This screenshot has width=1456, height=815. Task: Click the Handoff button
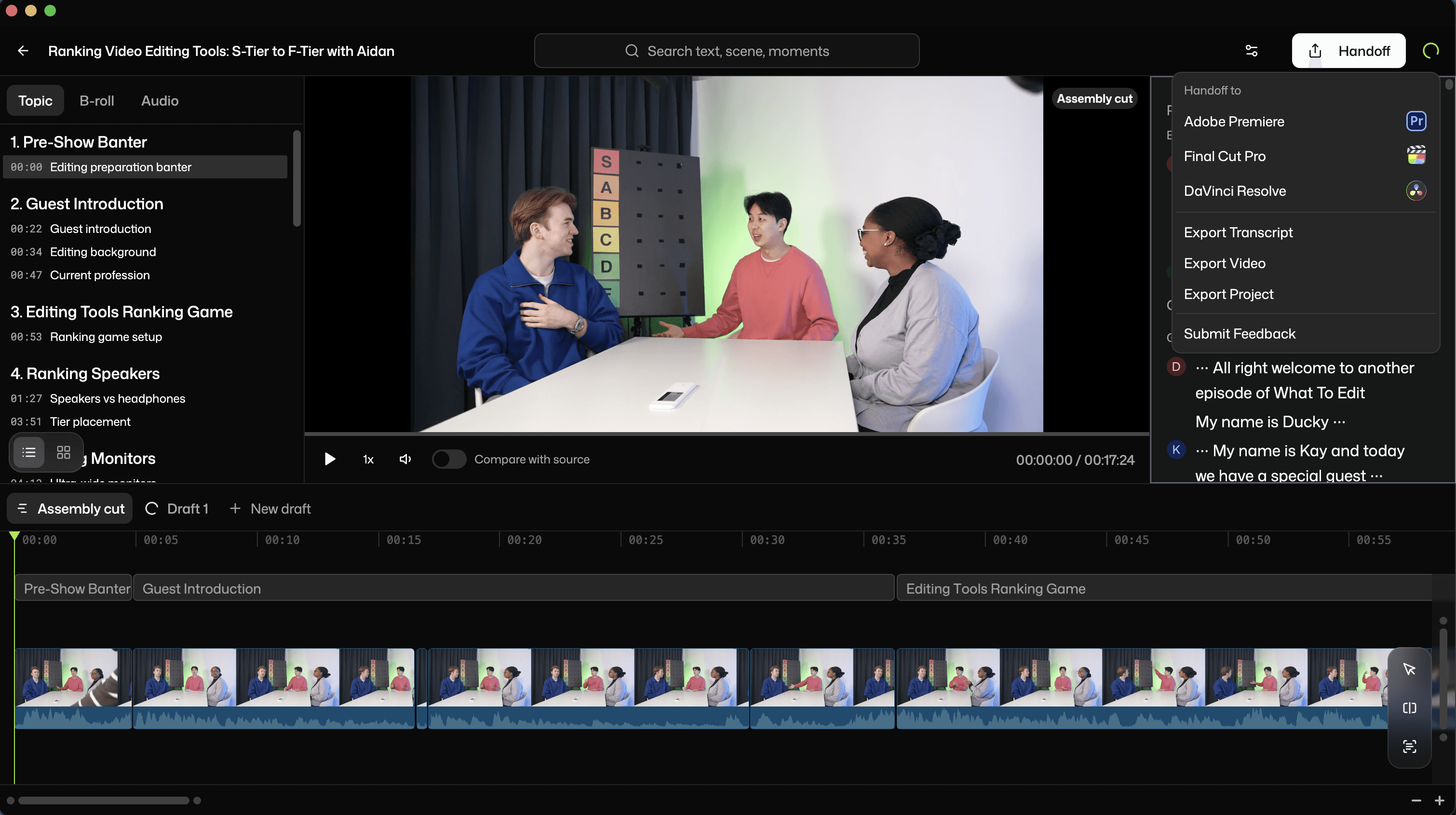pyautogui.click(x=1348, y=51)
